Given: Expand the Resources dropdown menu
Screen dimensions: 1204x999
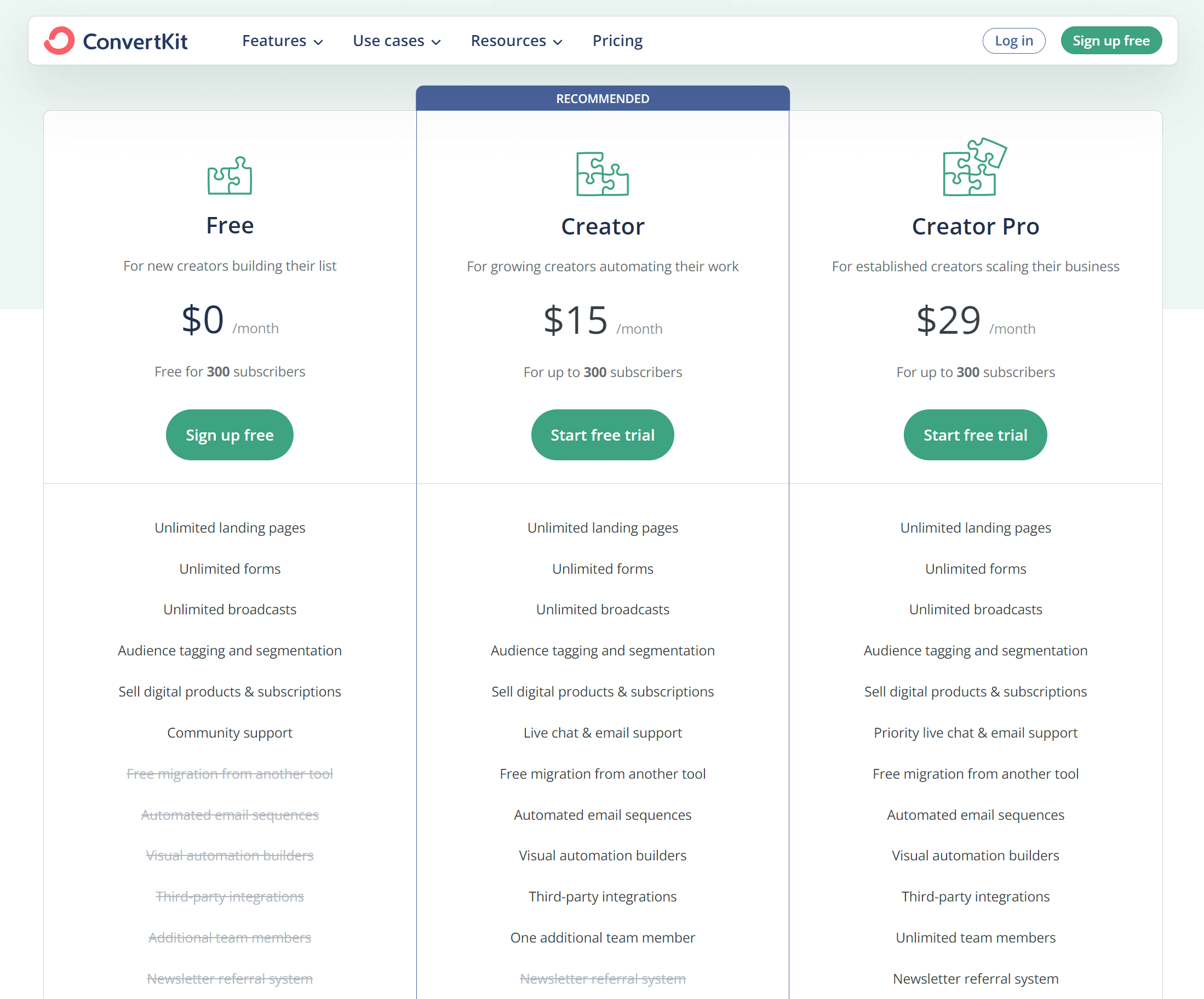Looking at the screenshot, I should [x=517, y=41].
